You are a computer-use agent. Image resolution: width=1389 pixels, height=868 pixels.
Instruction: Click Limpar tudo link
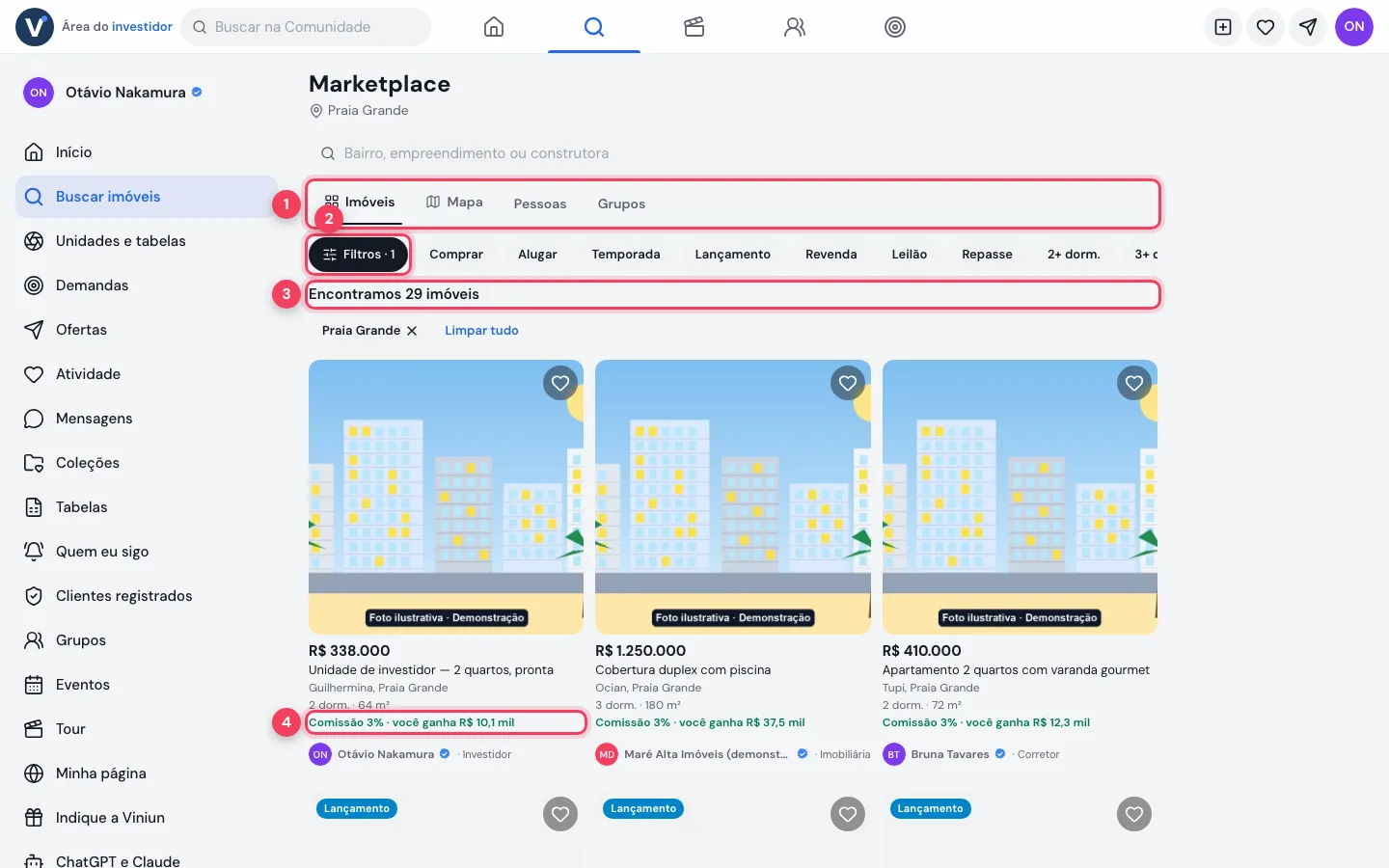point(481,331)
